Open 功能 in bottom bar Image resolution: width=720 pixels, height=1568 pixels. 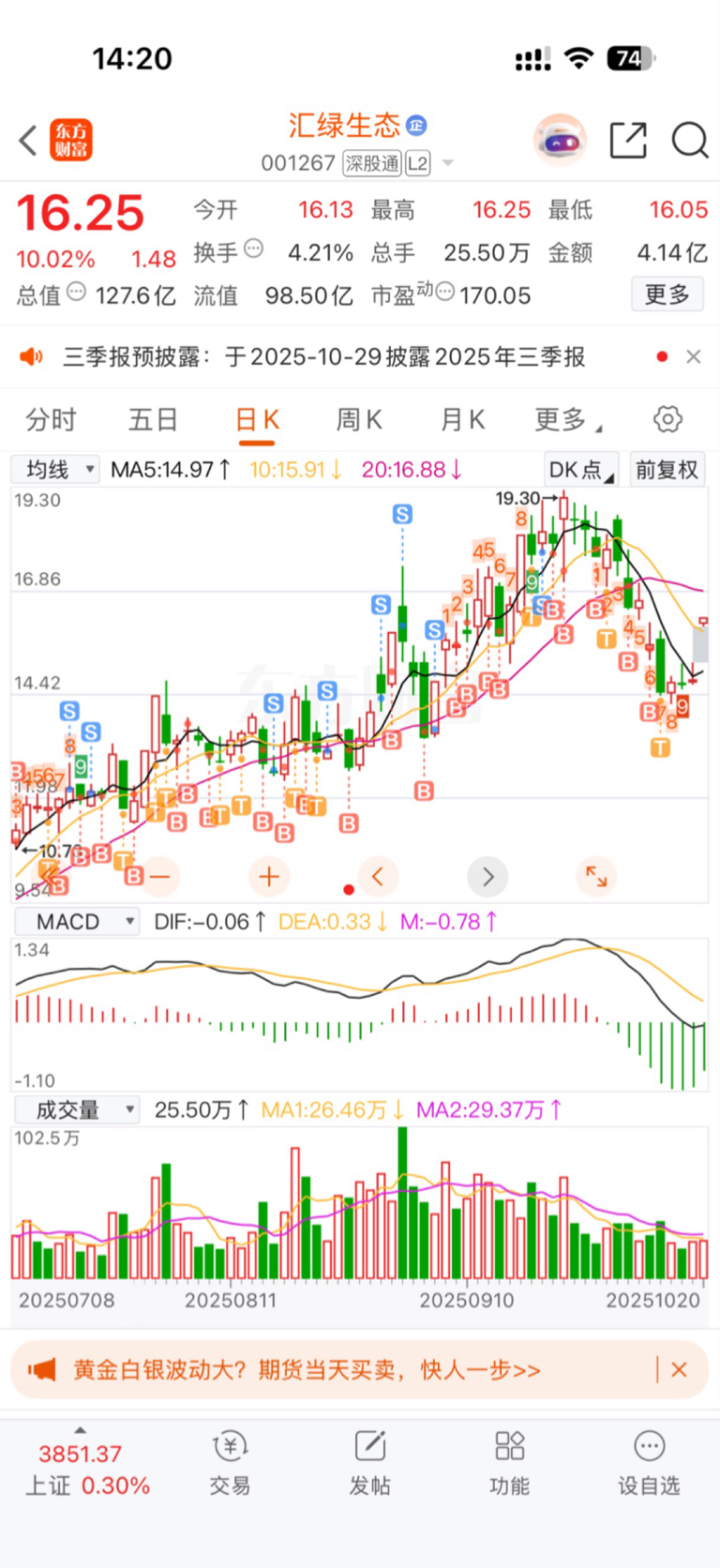(x=510, y=1463)
